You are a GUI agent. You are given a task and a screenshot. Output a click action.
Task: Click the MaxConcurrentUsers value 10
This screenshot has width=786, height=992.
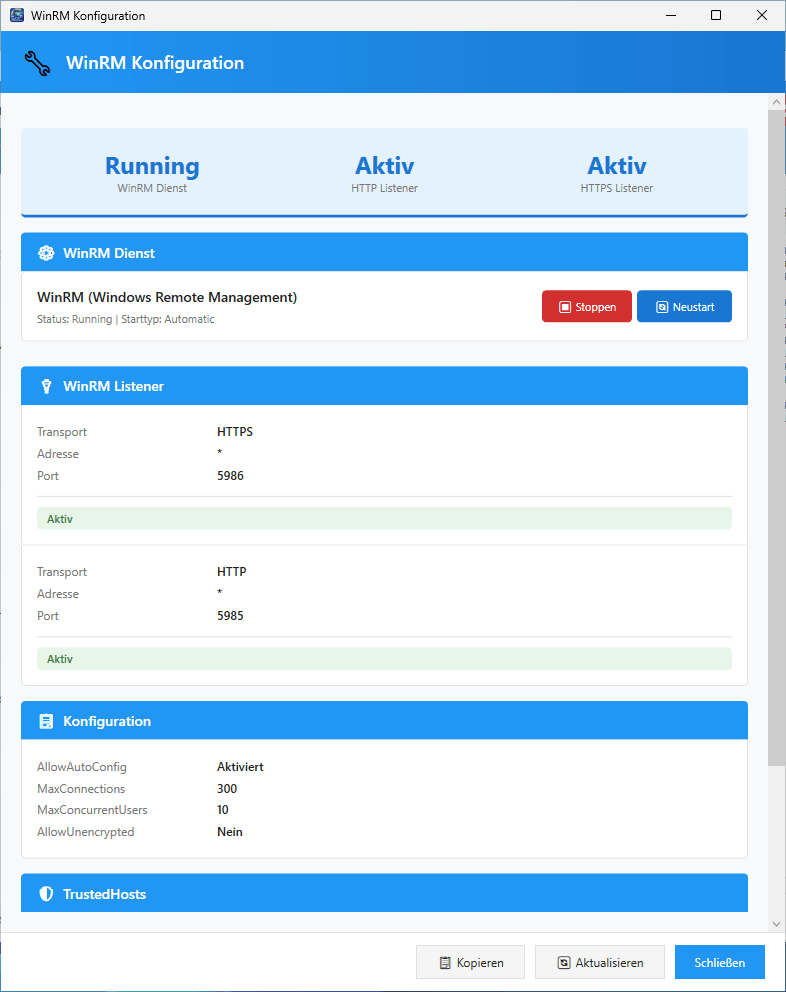pos(223,810)
